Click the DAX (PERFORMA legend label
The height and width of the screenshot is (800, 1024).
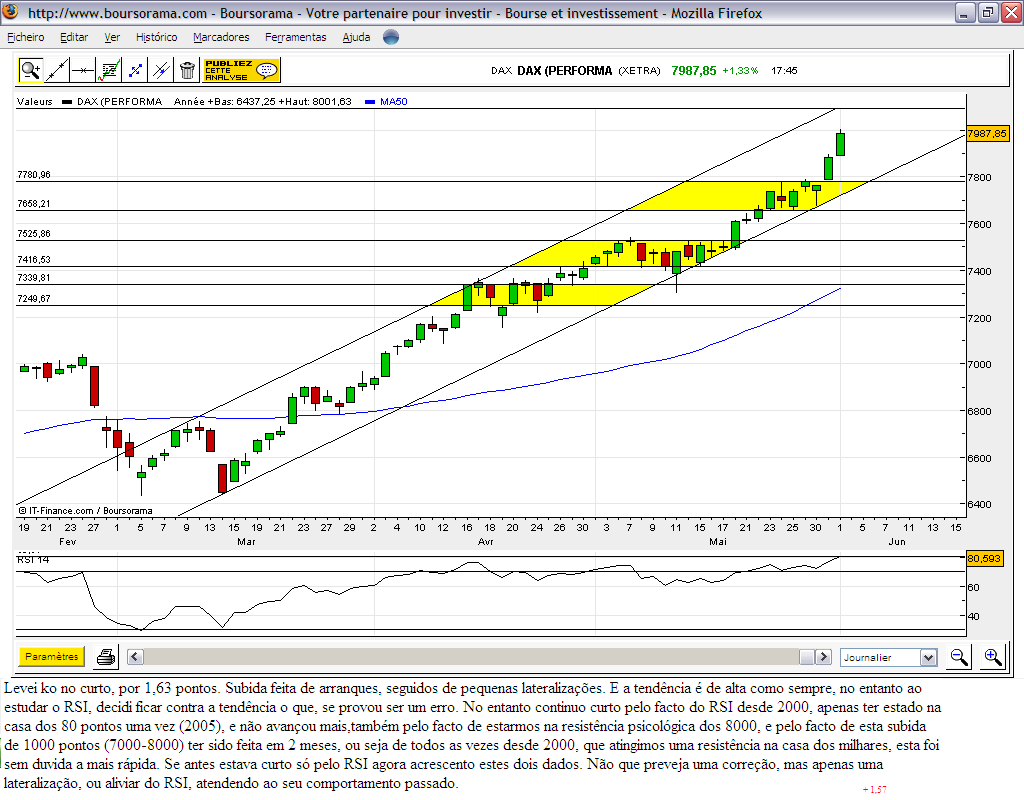point(119,101)
